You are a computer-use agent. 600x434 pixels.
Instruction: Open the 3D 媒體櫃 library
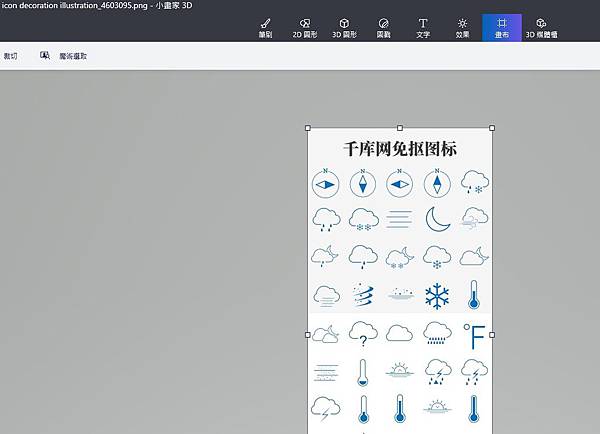click(541, 28)
